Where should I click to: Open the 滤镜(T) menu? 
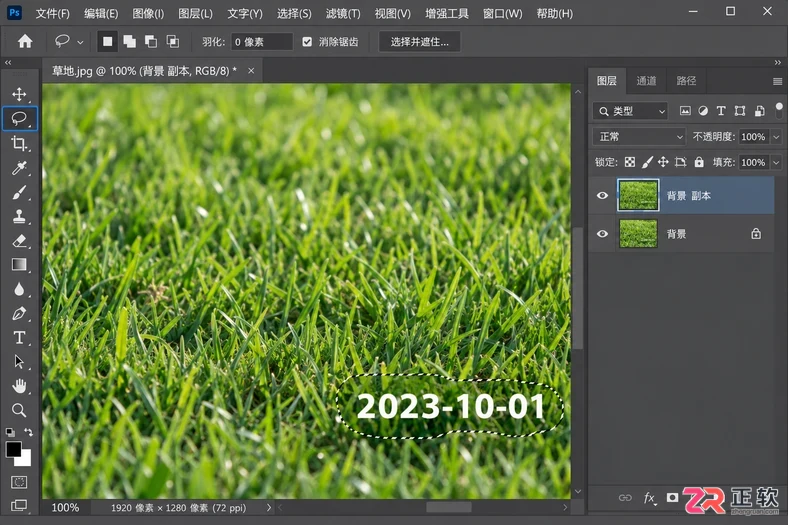click(x=343, y=14)
